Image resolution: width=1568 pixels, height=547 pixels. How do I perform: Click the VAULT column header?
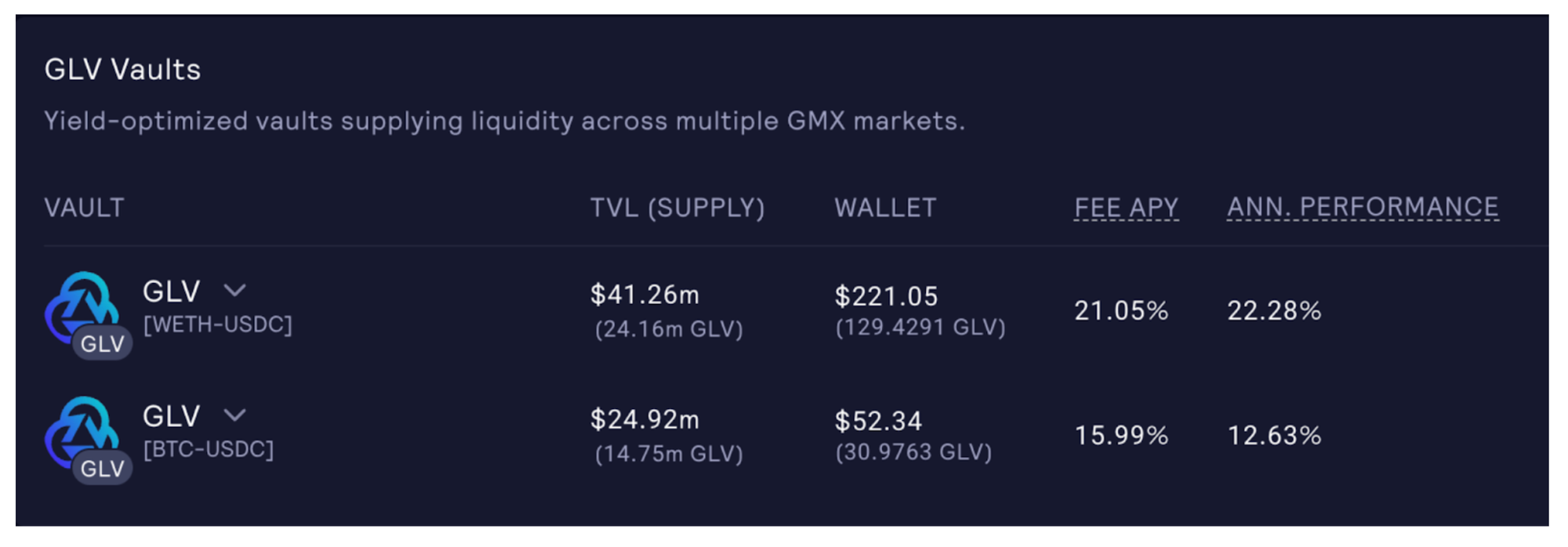[x=84, y=208]
